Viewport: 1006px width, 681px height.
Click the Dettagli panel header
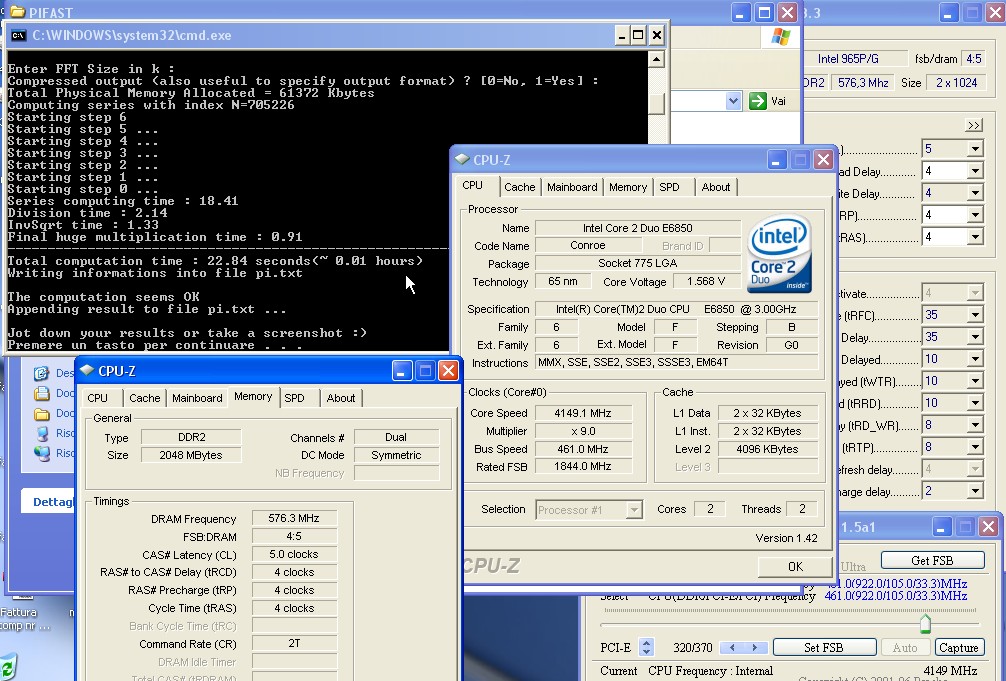click(x=48, y=501)
